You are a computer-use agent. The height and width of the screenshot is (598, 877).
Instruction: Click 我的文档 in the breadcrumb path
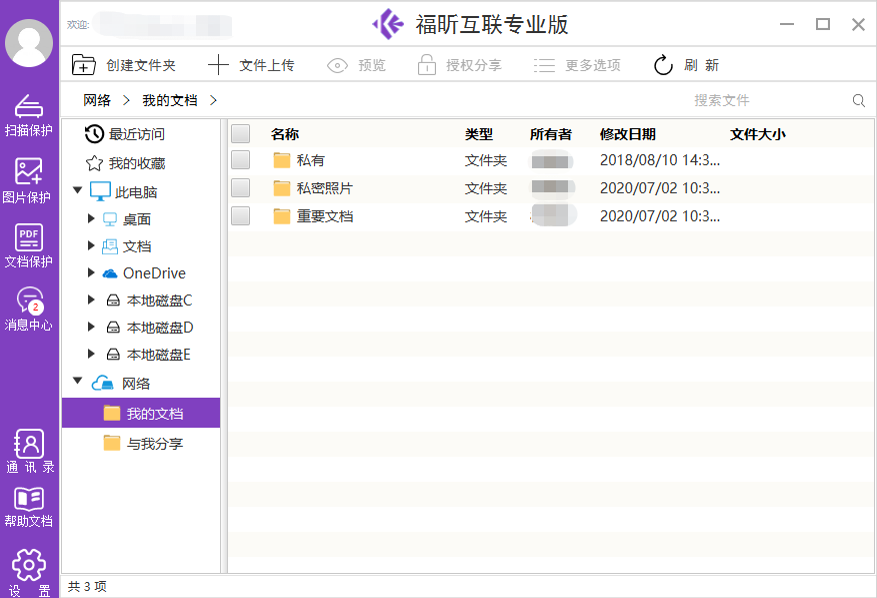click(x=170, y=100)
